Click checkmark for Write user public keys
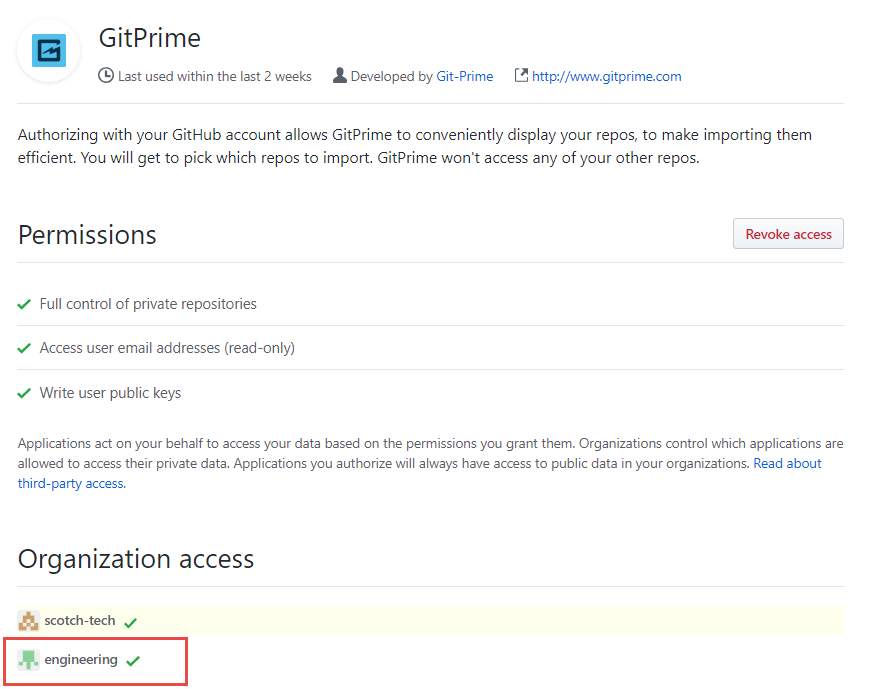 pos(24,394)
